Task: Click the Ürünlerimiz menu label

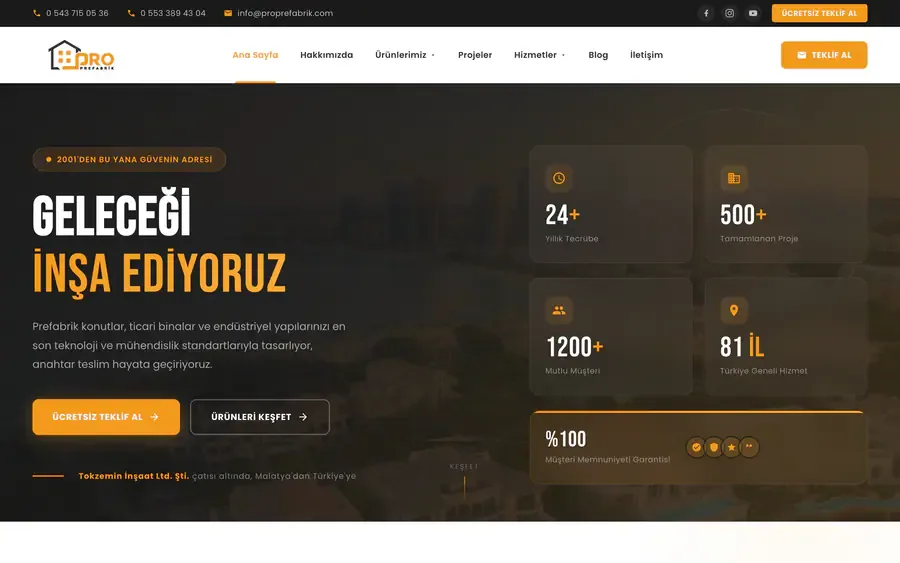Action: coord(401,55)
